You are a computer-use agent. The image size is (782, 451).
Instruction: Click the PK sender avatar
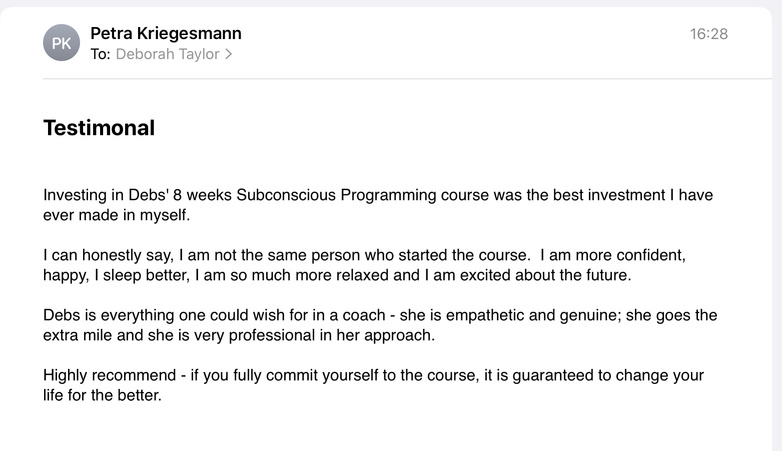click(x=62, y=42)
